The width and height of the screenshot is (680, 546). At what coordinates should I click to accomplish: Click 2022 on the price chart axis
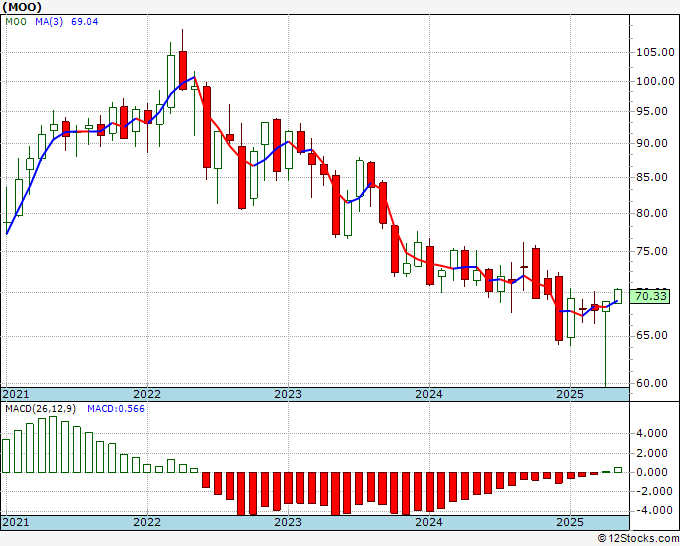tap(147, 394)
